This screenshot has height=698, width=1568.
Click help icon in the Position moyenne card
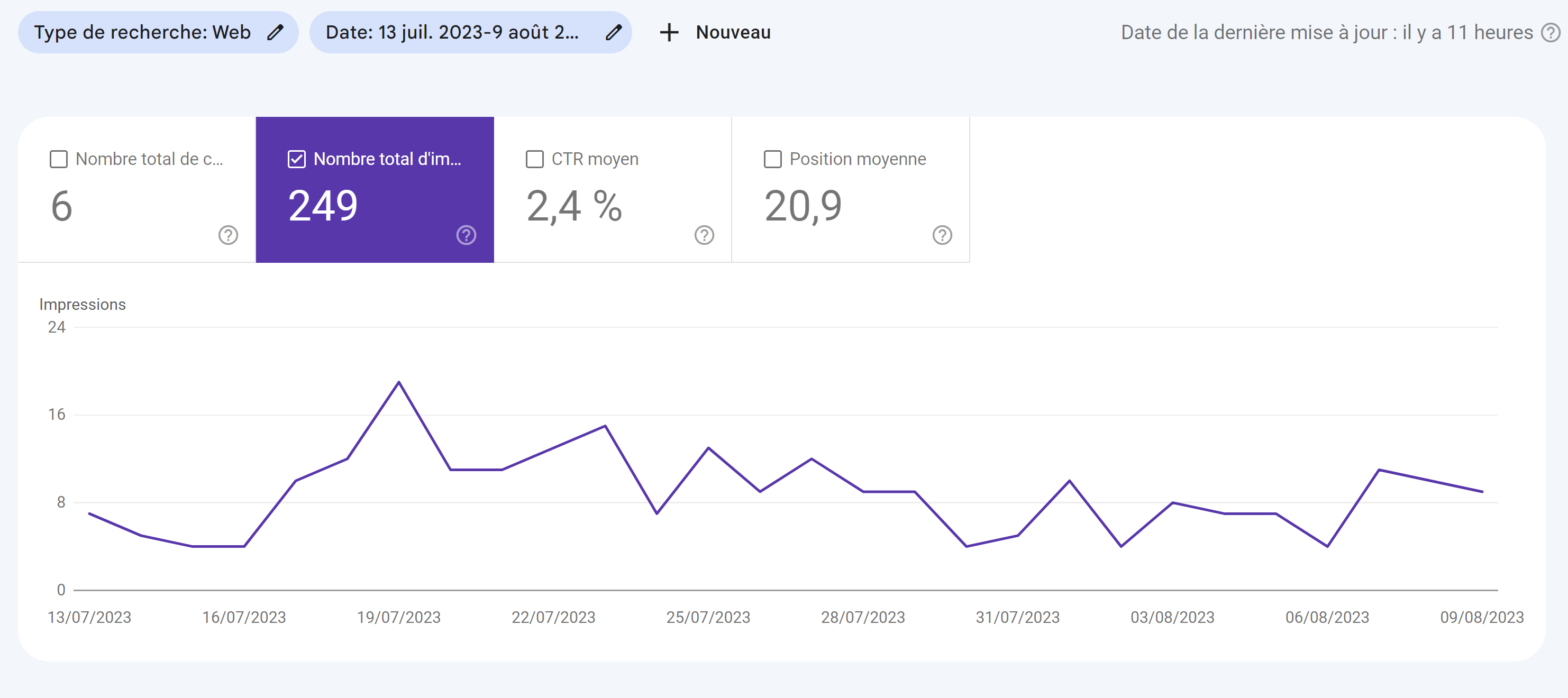(942, 235)
